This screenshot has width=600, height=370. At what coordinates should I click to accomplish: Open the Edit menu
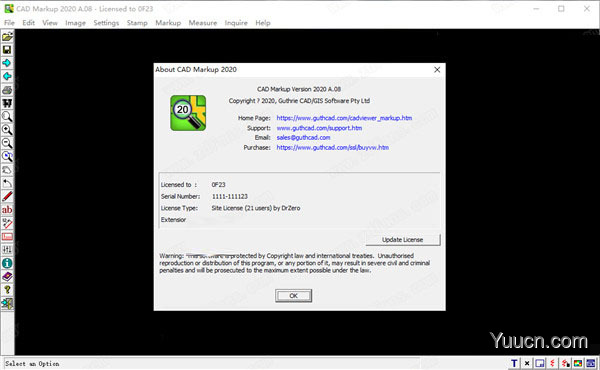pyautogui.click(x=28, y=23)
